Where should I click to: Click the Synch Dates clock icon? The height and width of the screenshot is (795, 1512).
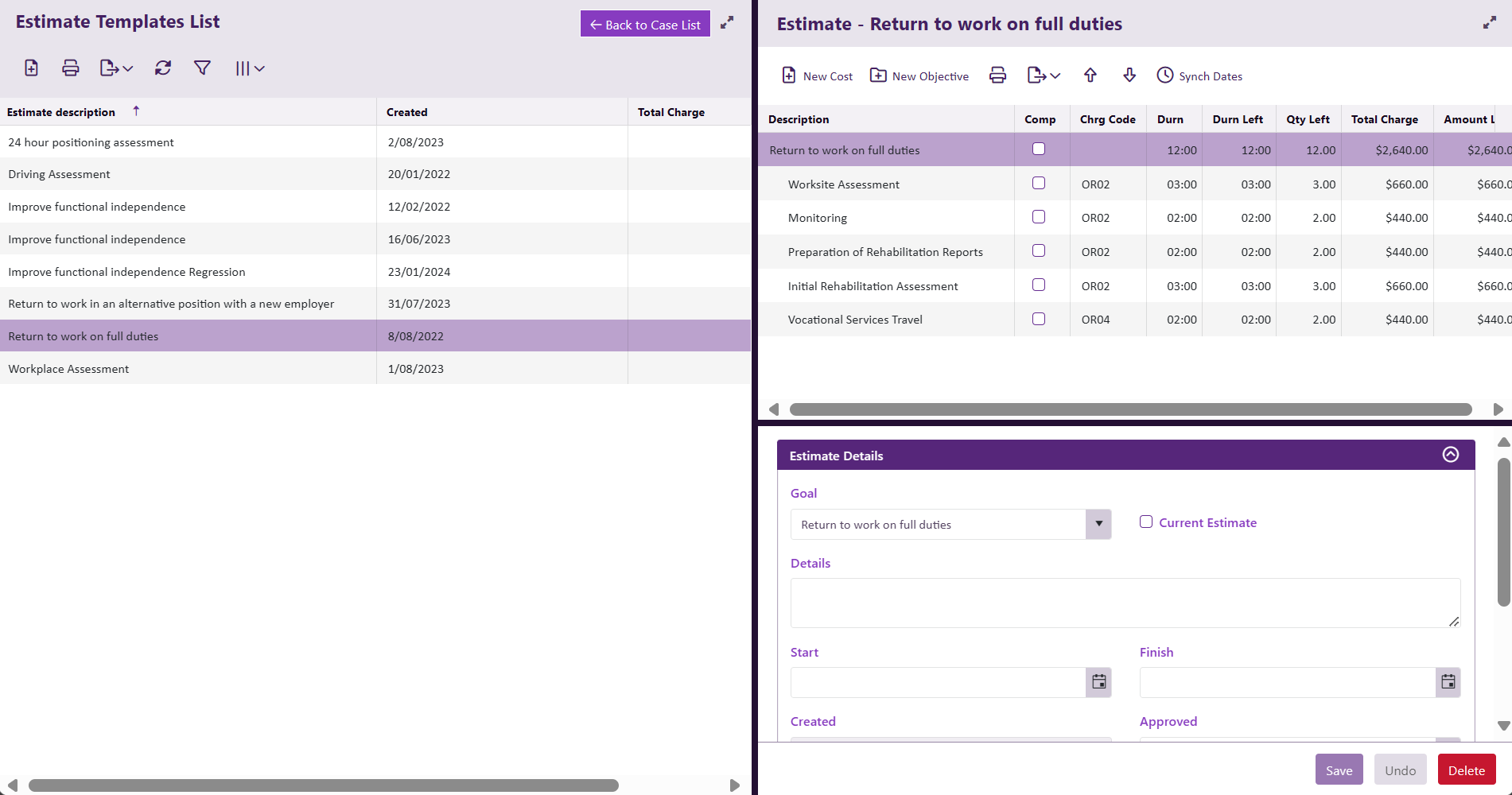pos(1164,76)
